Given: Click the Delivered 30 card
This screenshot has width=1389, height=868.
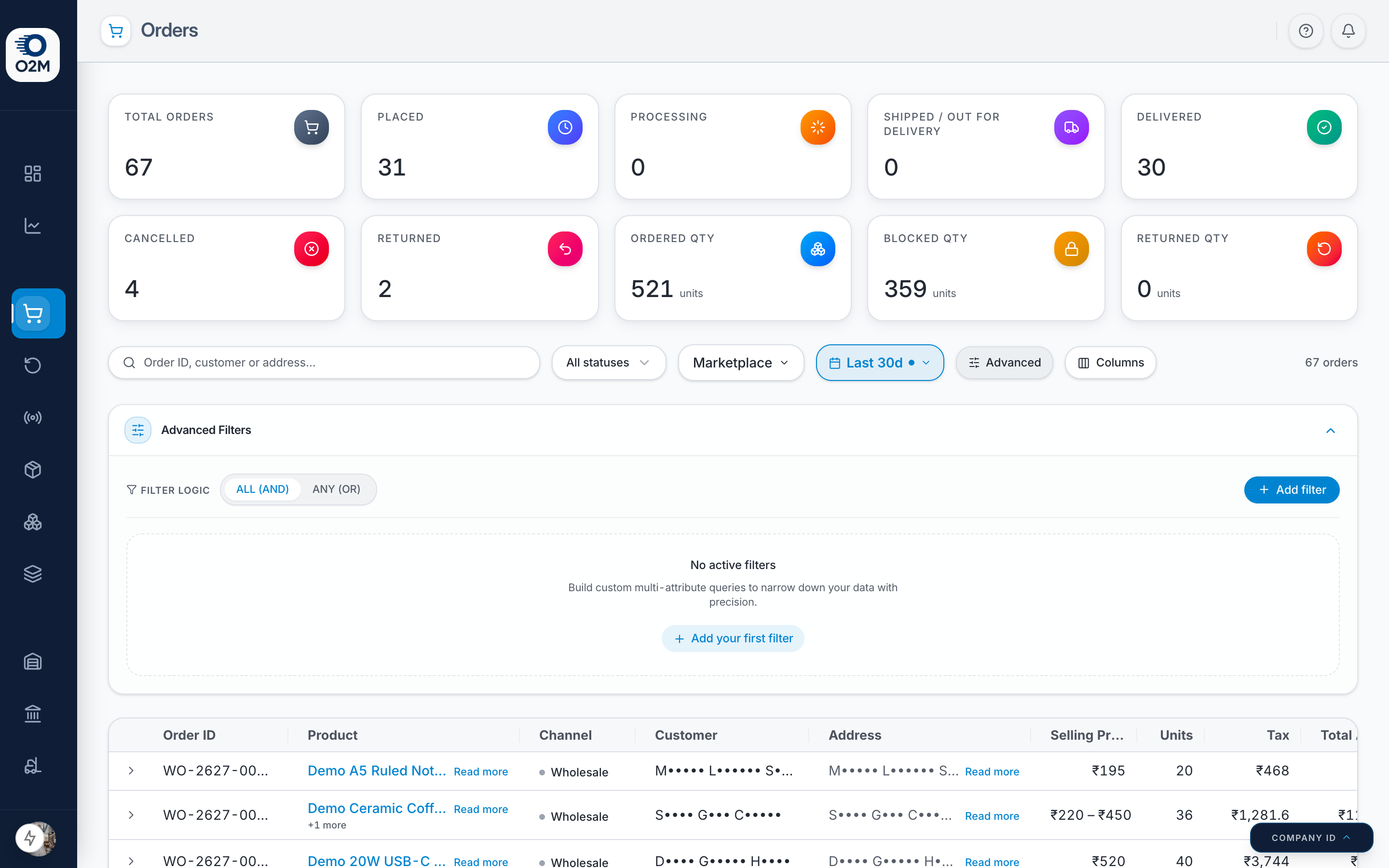Looking at the screenshot, I should (1239, 147).
